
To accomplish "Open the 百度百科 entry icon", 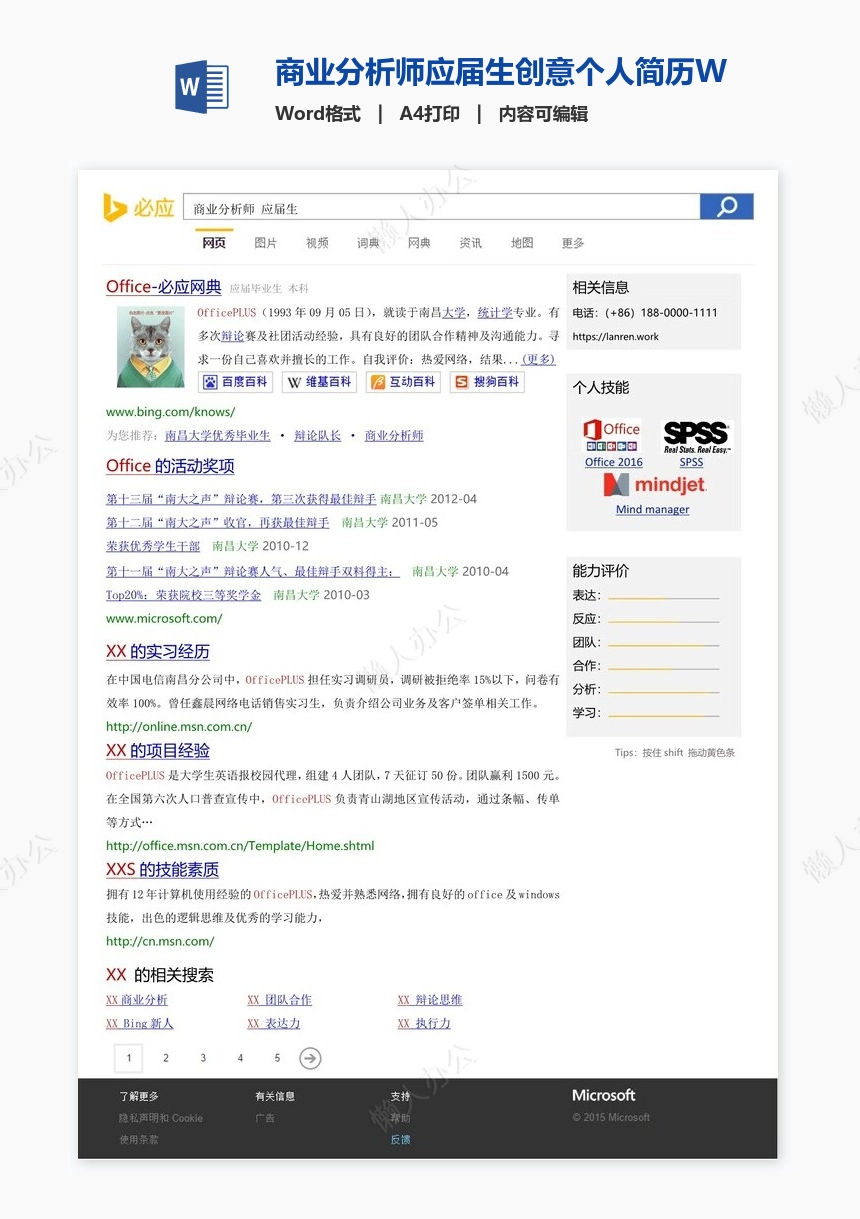I will point(235,381).
